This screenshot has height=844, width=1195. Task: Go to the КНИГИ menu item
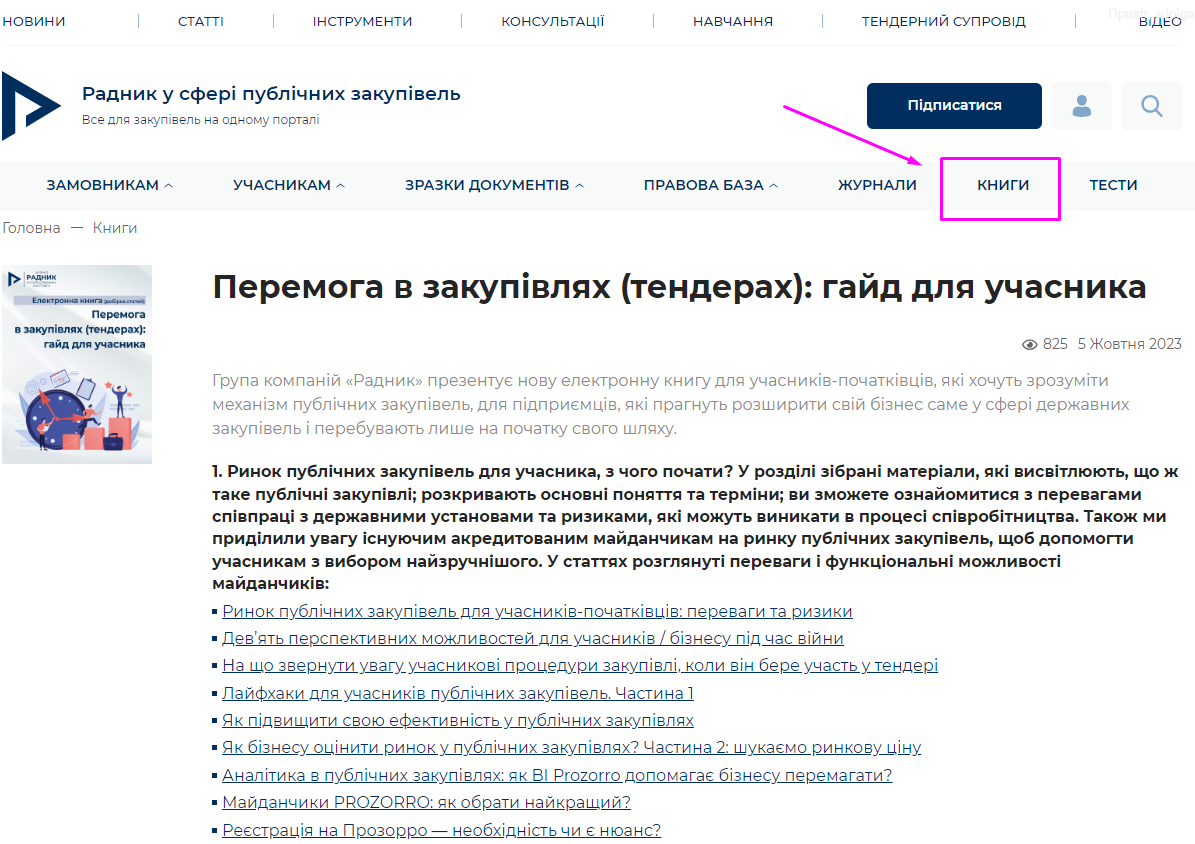1003,185
